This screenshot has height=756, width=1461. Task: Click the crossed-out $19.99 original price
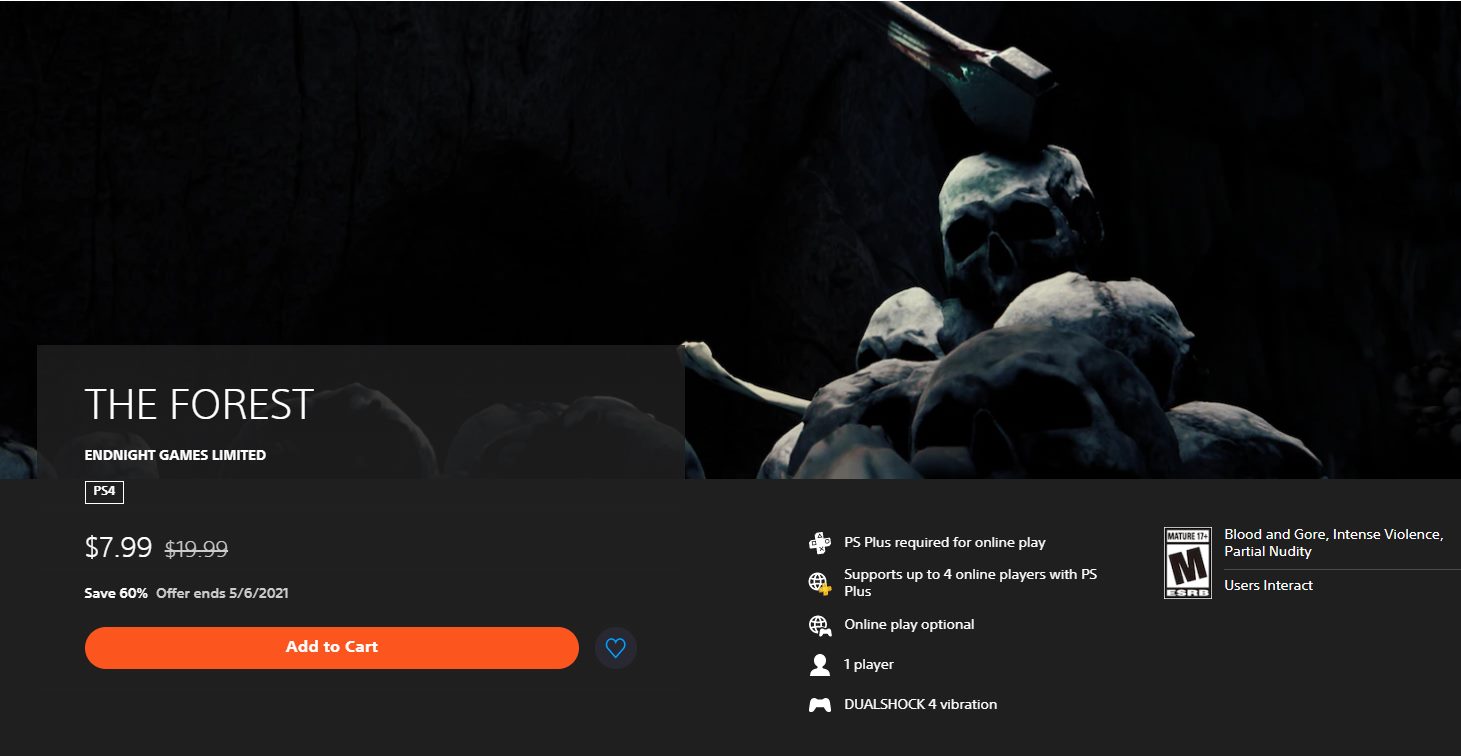tap(196, 549)
